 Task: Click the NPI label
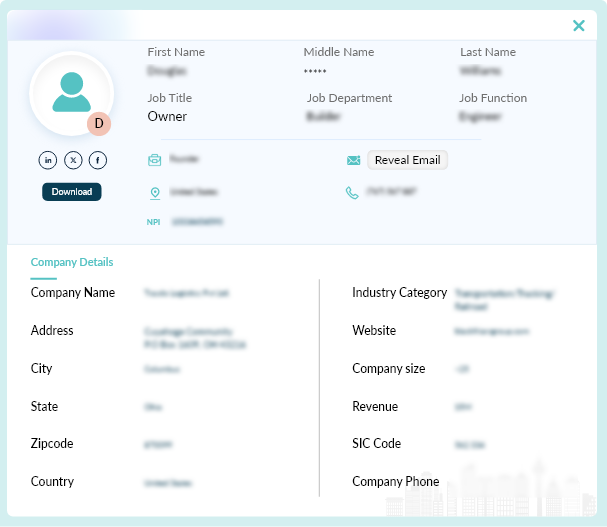click(154, 221)
